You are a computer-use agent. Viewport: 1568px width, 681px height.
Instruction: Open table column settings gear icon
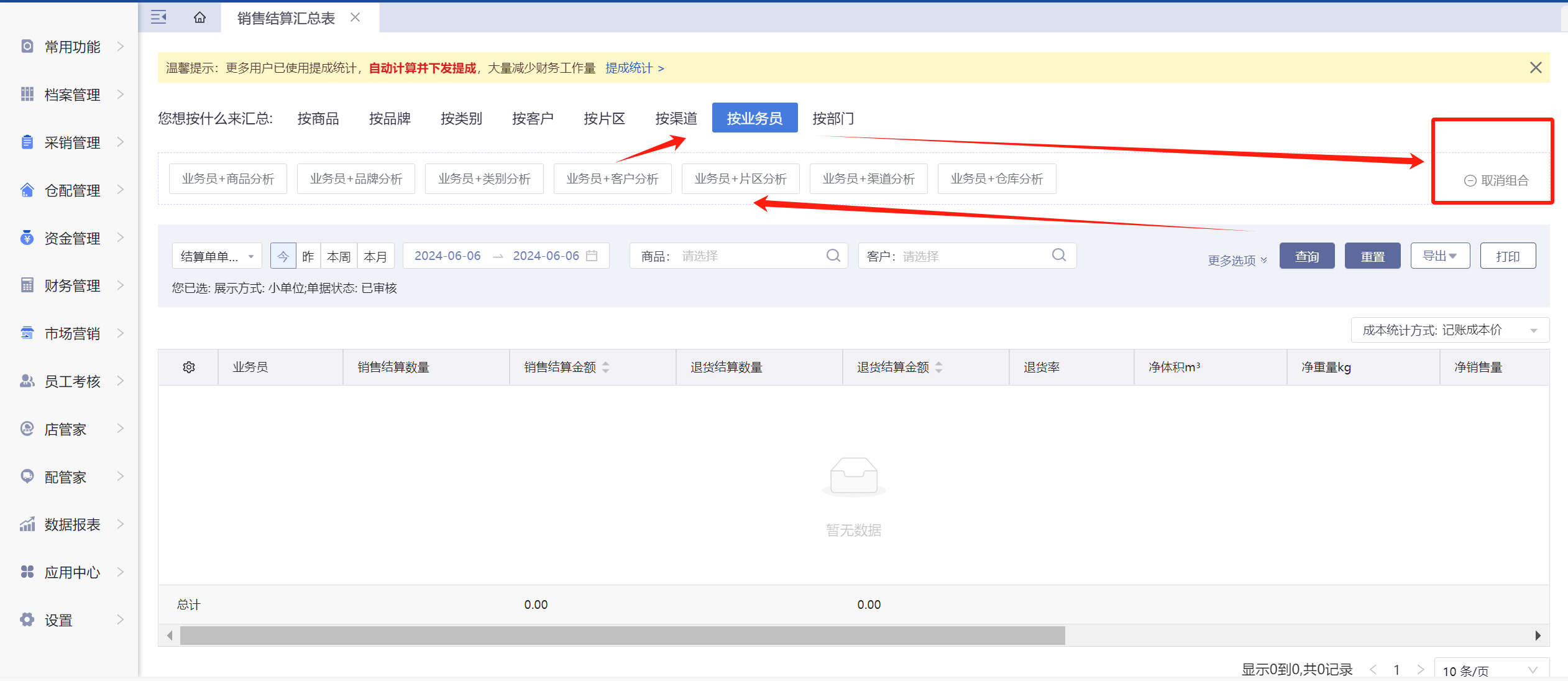tap(189, 367)
